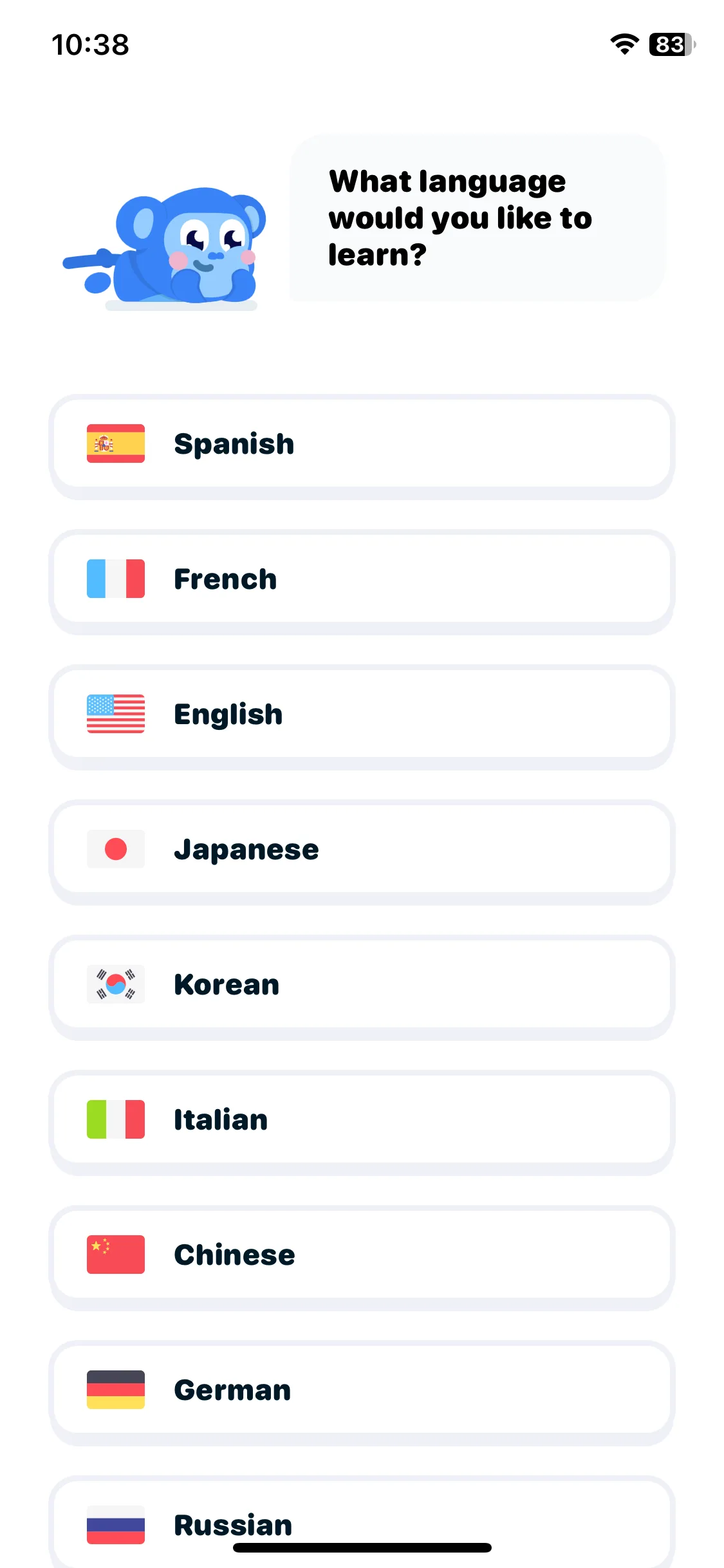
Task: Tap the 'What language would you like to learn?' bubble
Action: 478,218
